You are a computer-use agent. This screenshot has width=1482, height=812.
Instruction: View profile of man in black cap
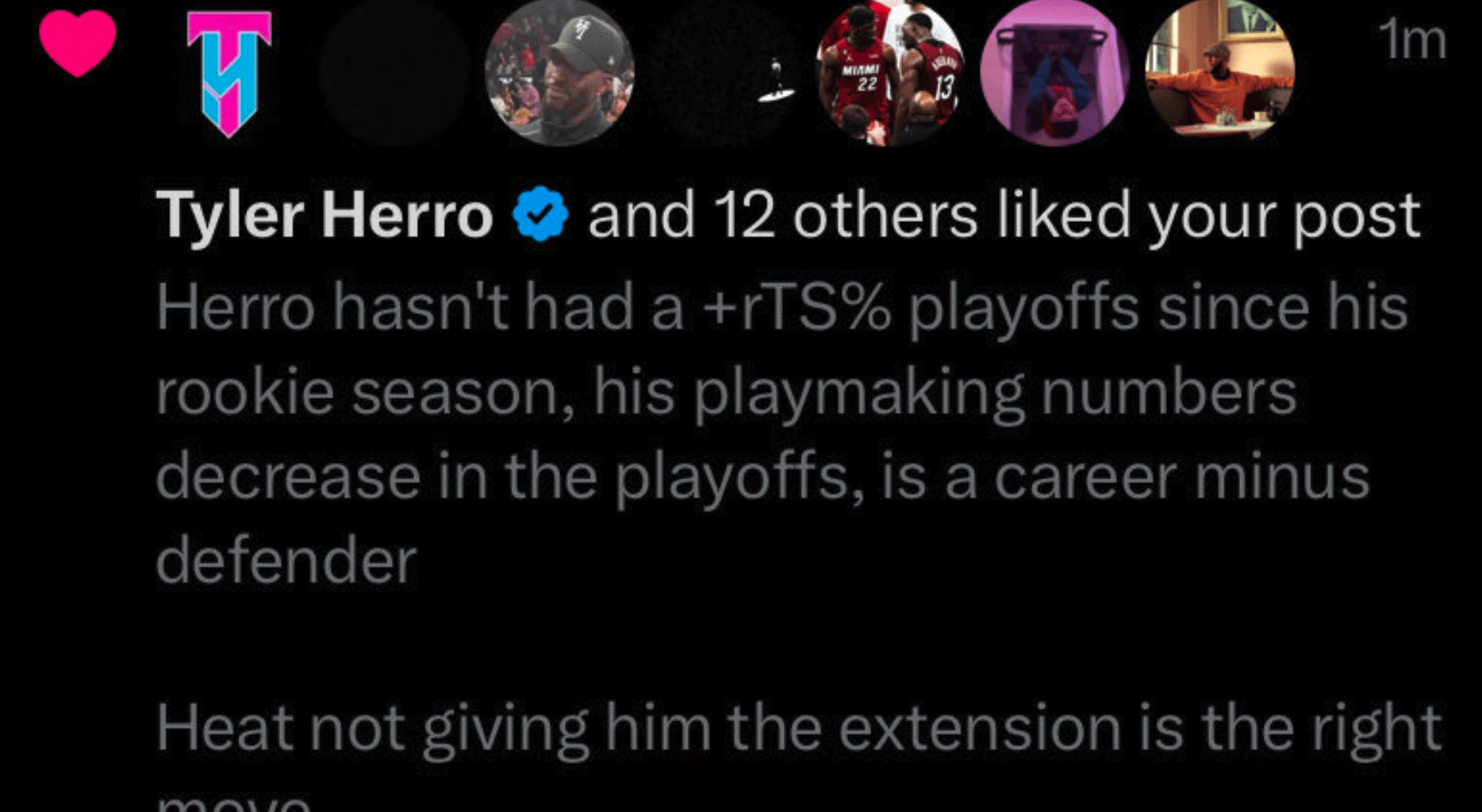tap(559, 73)
